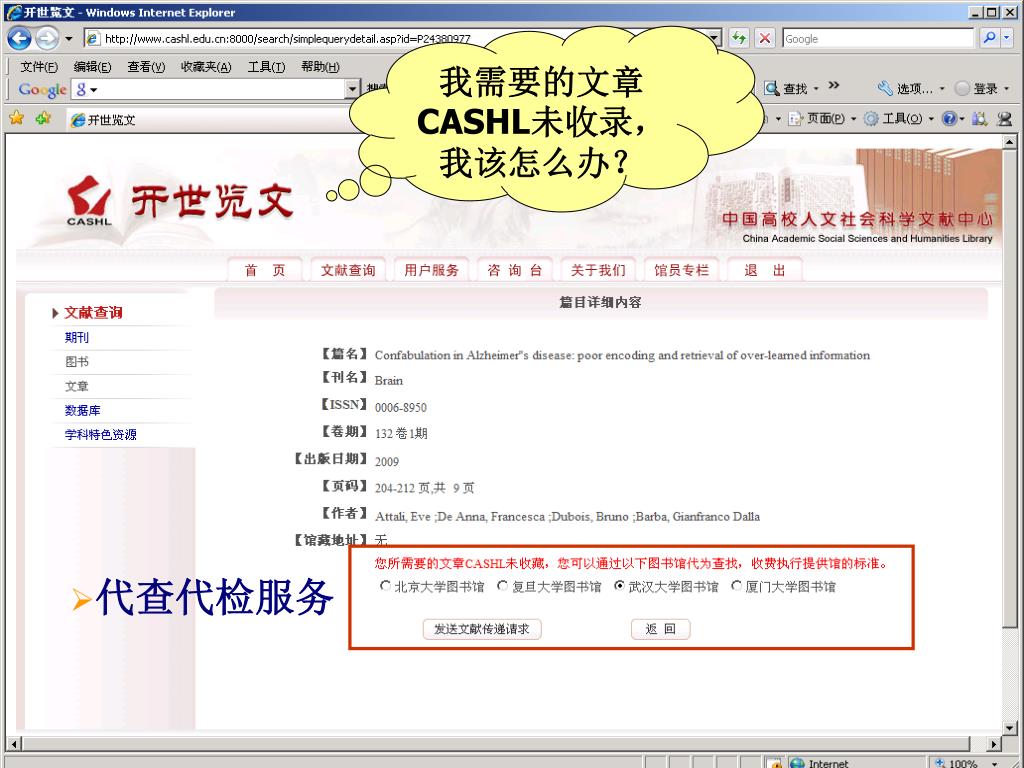The width and height of the screenshot is (1024, 768).
Task: Open 数据库 in the left sidebar
Action: (x=82, y=410)
